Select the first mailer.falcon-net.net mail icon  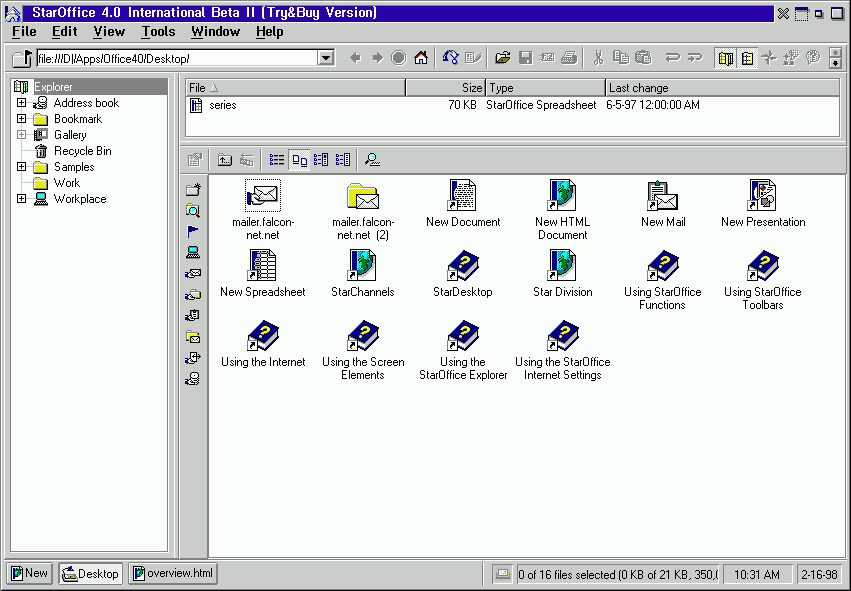click(x=263, y=210)
